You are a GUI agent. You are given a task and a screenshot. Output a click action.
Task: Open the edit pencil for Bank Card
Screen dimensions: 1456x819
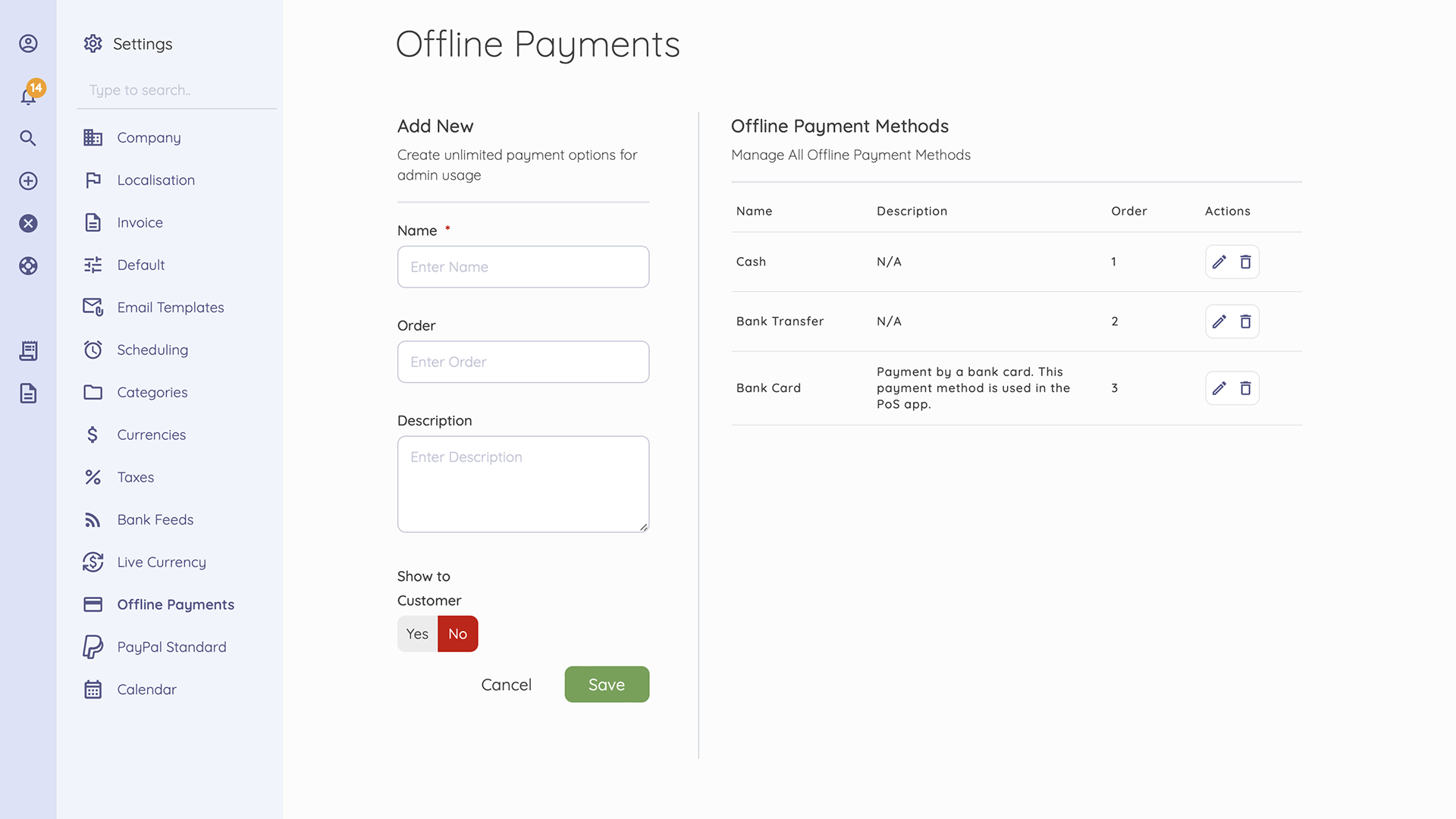click(1219, 388)
